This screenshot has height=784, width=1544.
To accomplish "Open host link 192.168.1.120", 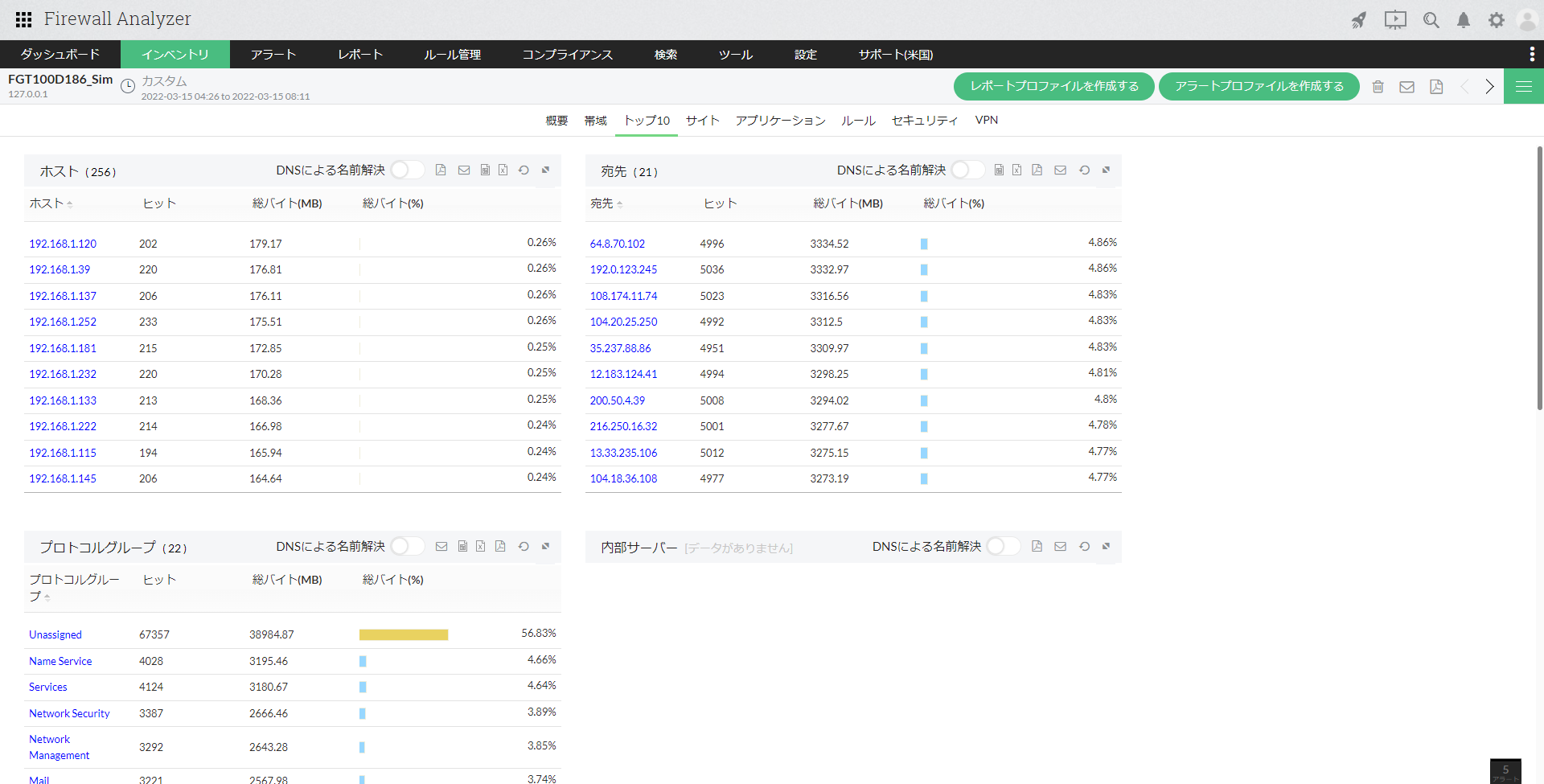I will [x=63, y=244].
